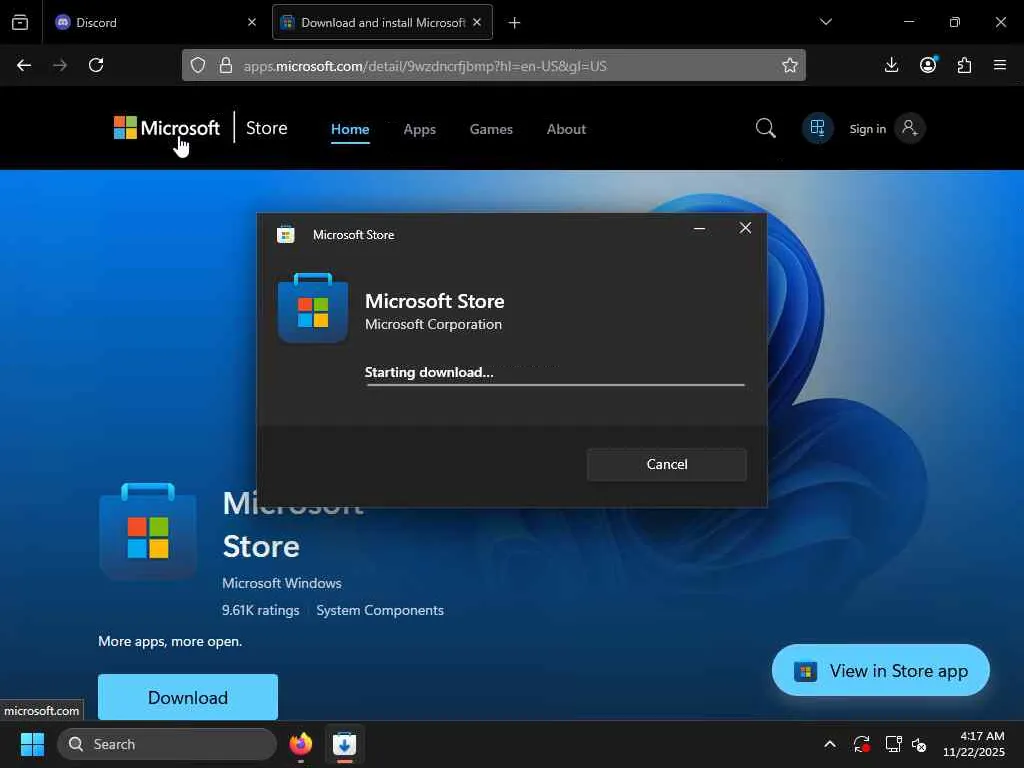Open the tracking protection shield icon

tap(198, 65)
